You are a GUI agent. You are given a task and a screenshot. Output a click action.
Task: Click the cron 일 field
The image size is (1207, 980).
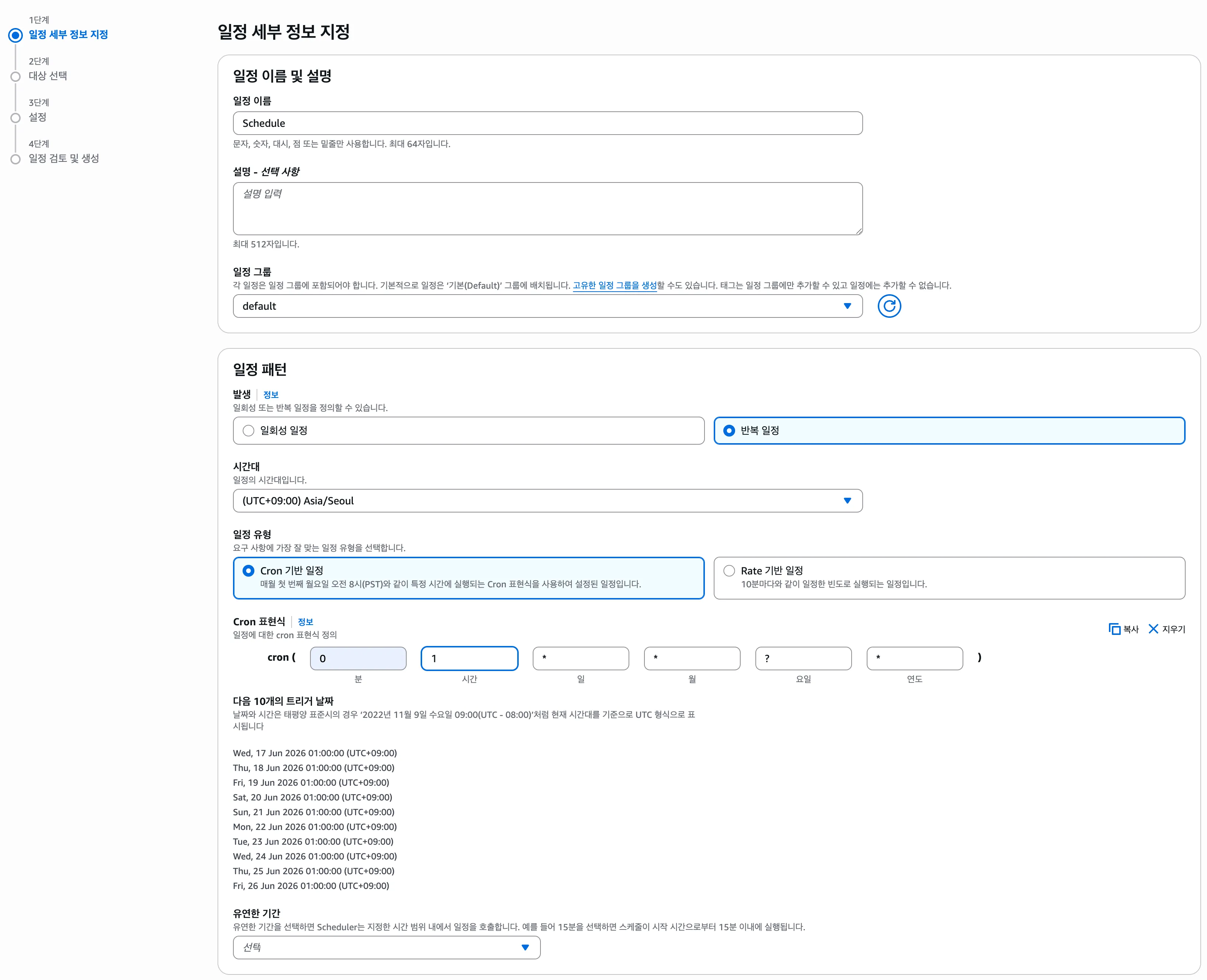(580, 658)
